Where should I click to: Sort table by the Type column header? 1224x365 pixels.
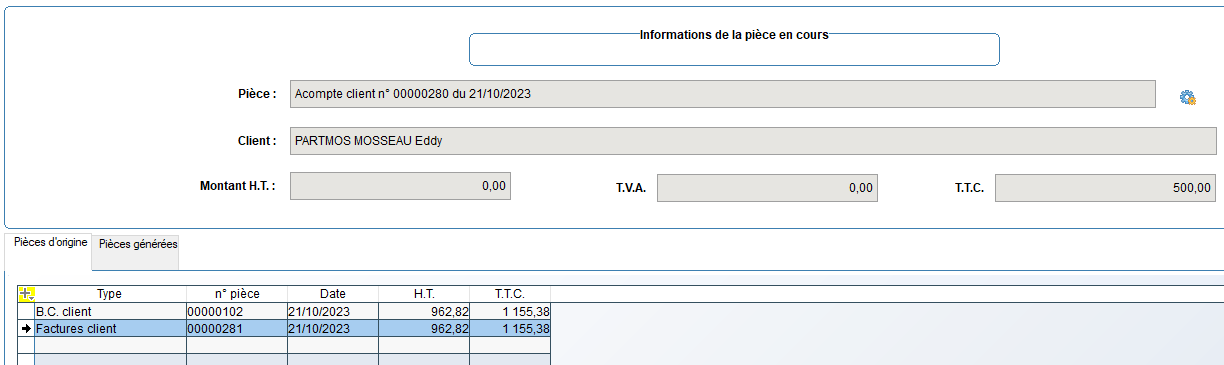(x=110, y=294)
